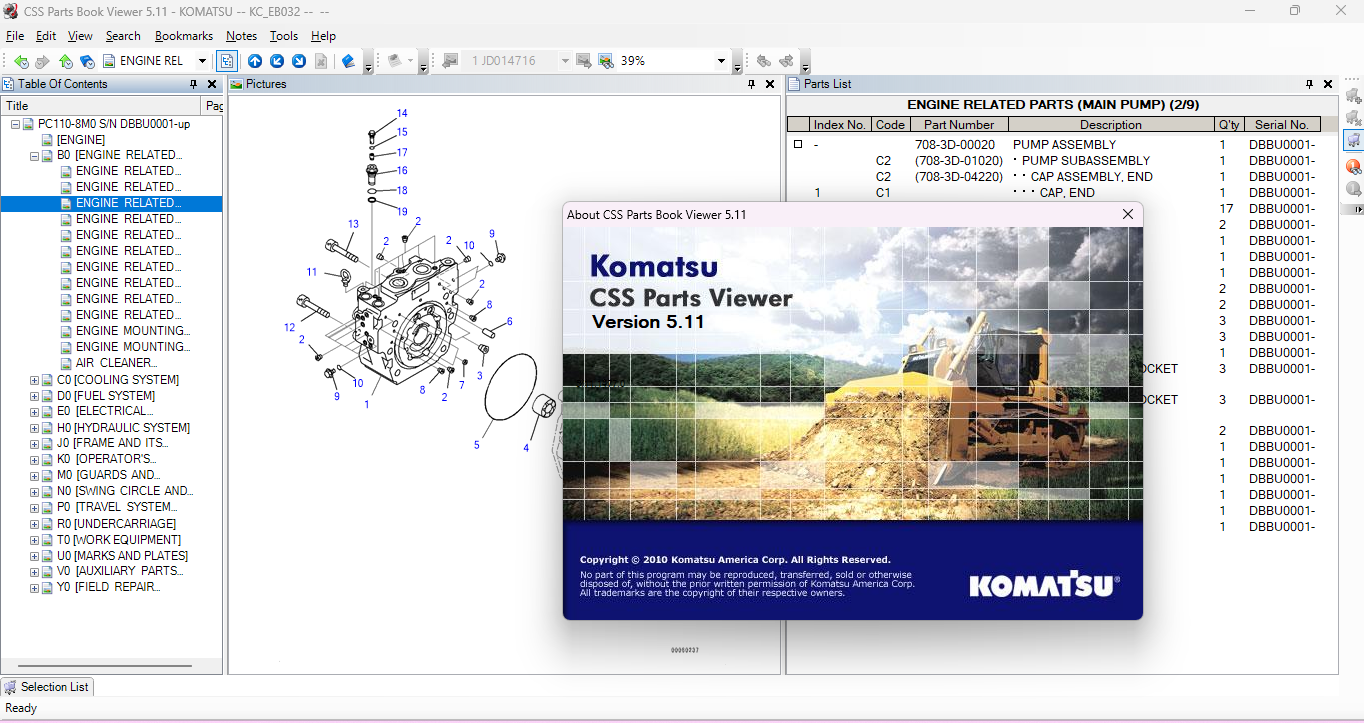Click the blue up-left arrow toolbar icon

(x=277, y=61)
